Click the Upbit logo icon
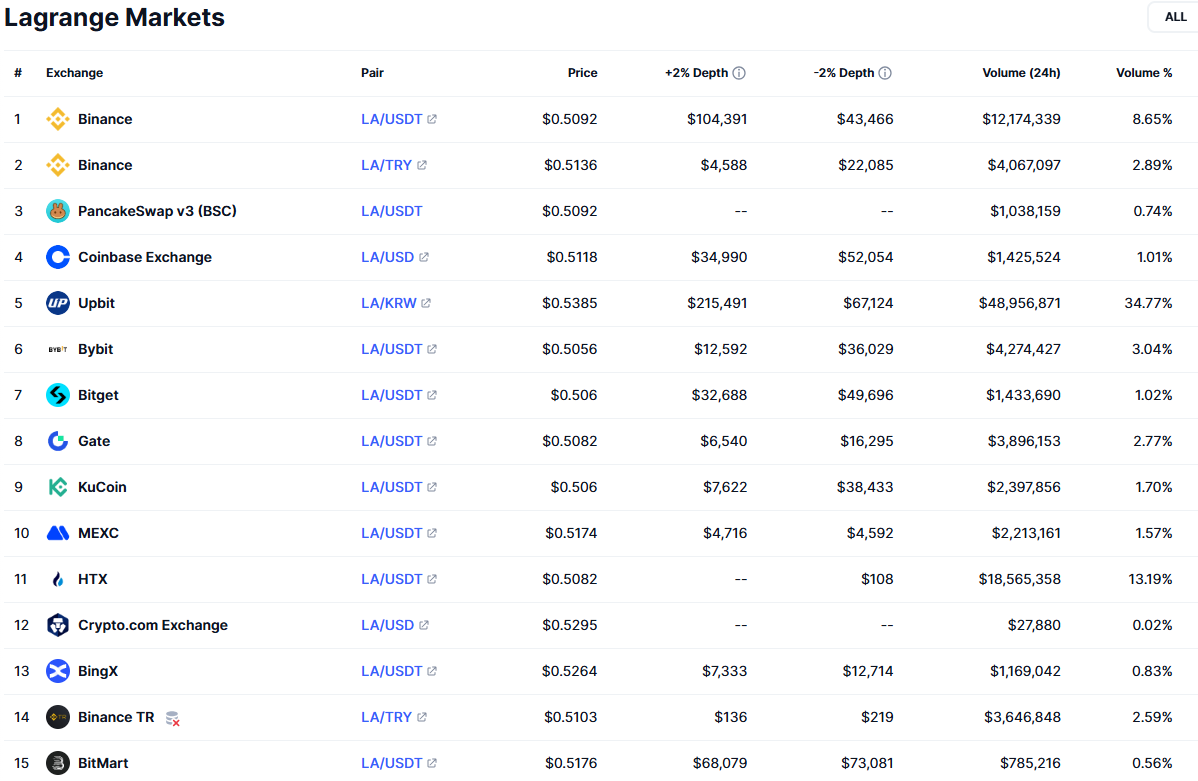 click(x=57, y=303)
